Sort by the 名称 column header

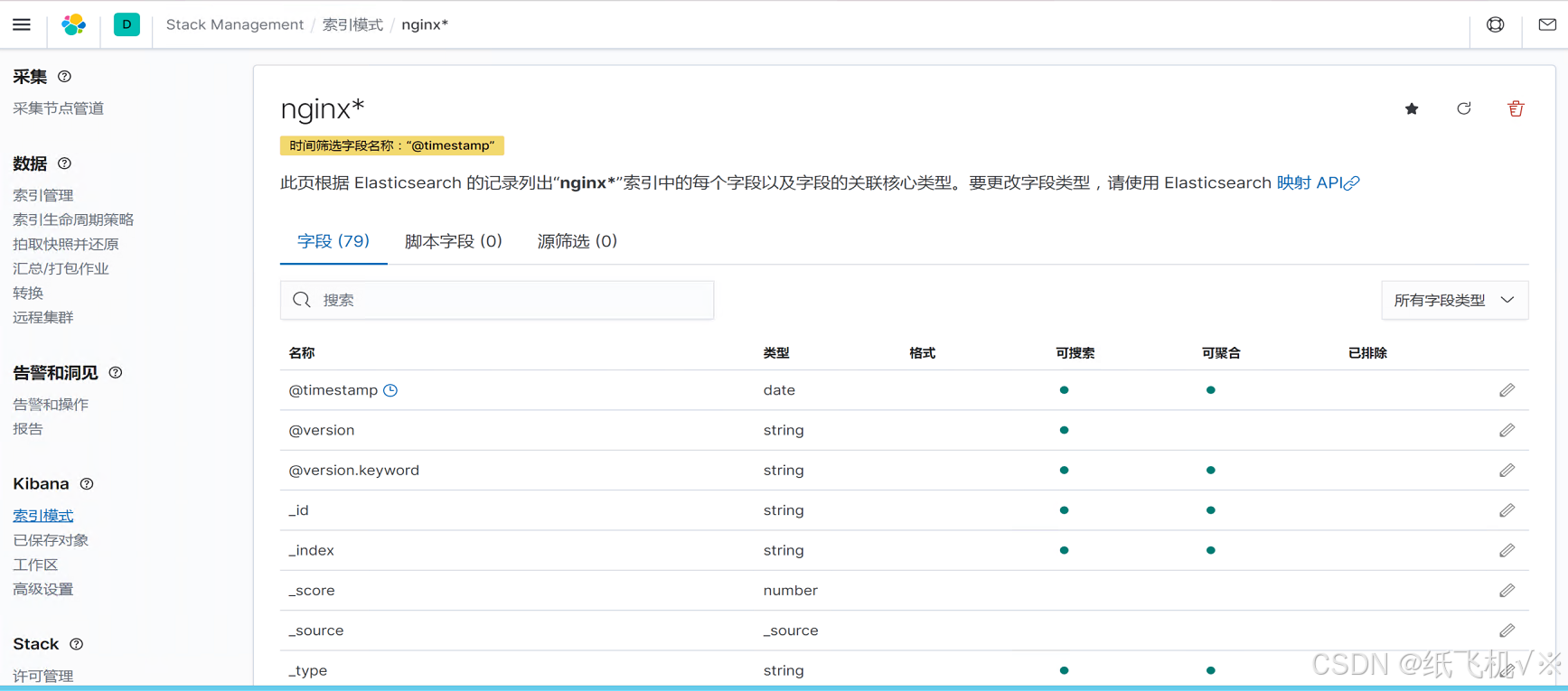[x=302, y=353]
